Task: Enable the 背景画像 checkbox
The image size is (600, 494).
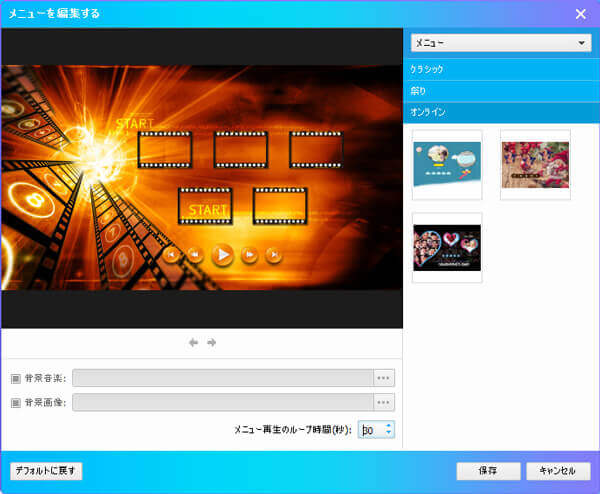Action: coord(15,402)
